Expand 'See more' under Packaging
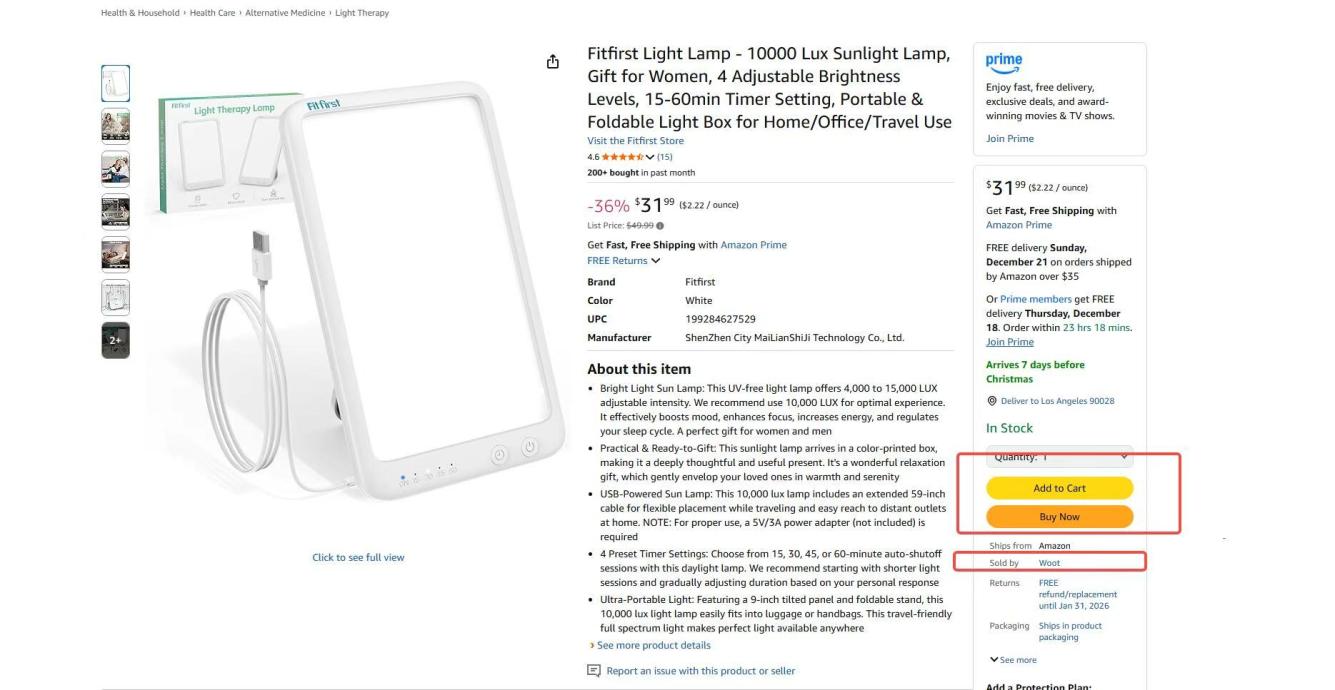Screen dimensions: 1335x690 point(1013,660)
